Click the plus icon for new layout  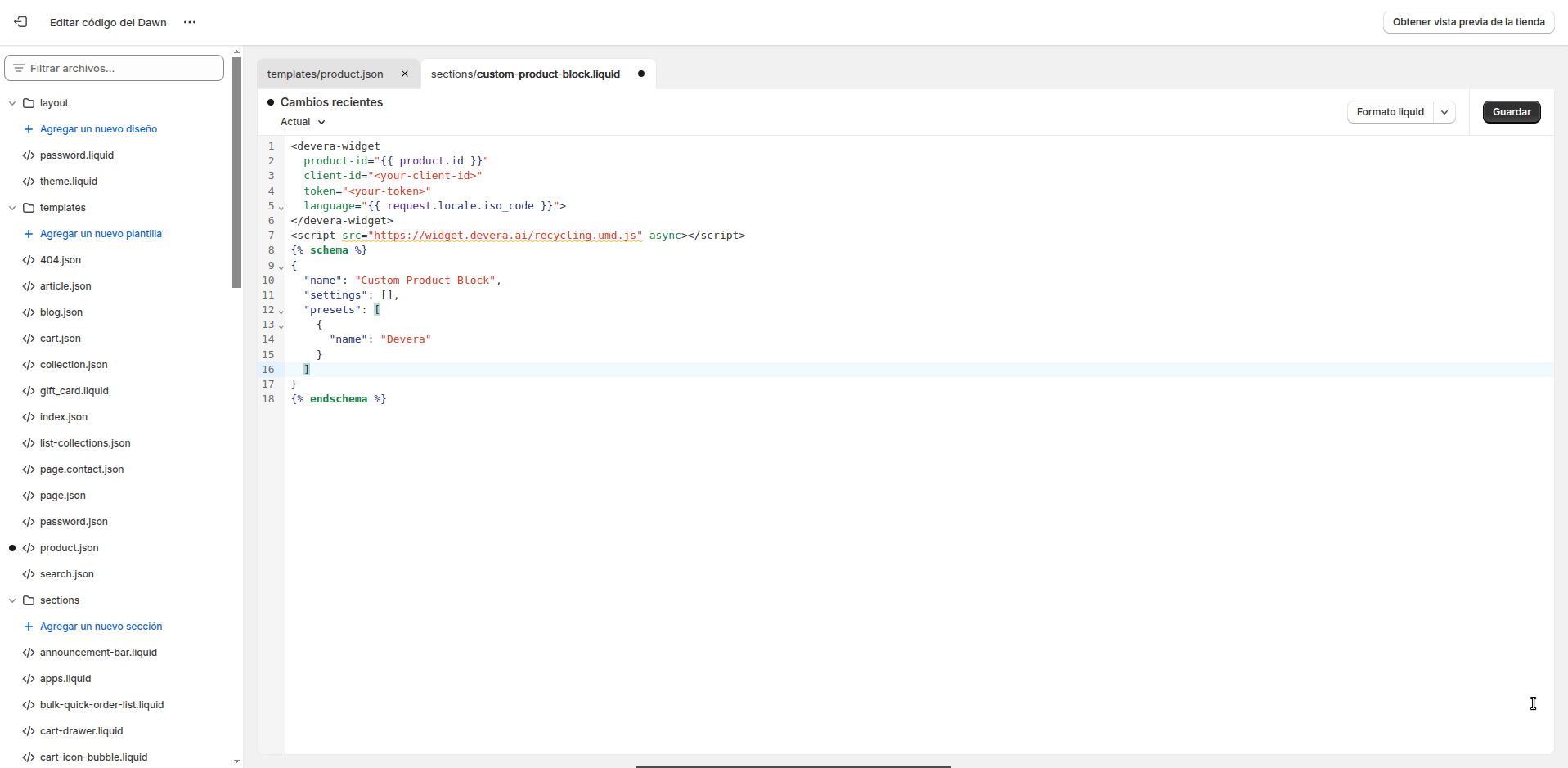click(29, 129)
